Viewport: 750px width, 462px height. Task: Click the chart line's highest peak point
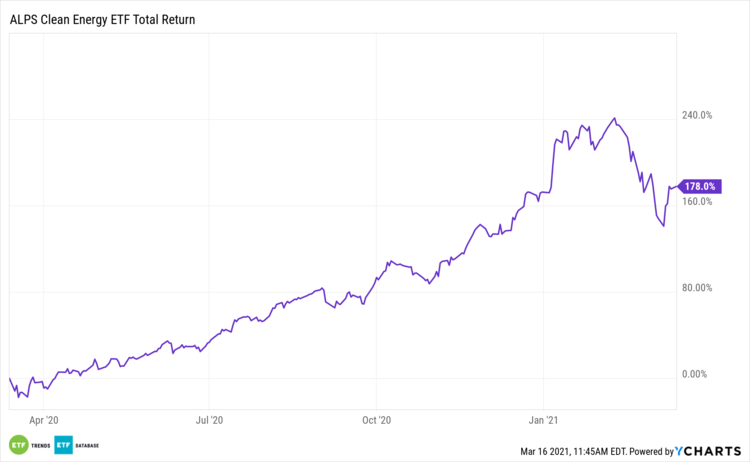tap(614, 118)
